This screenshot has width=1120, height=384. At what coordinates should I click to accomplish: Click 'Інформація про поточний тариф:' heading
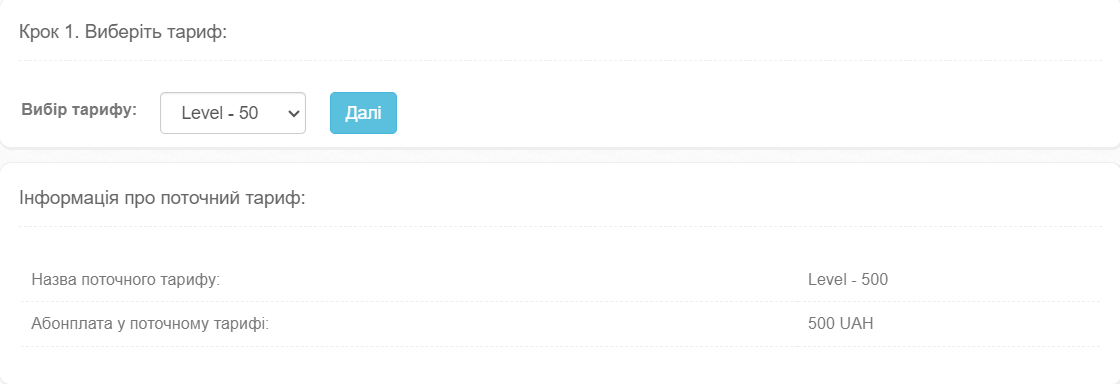click(x=162, y=198)
